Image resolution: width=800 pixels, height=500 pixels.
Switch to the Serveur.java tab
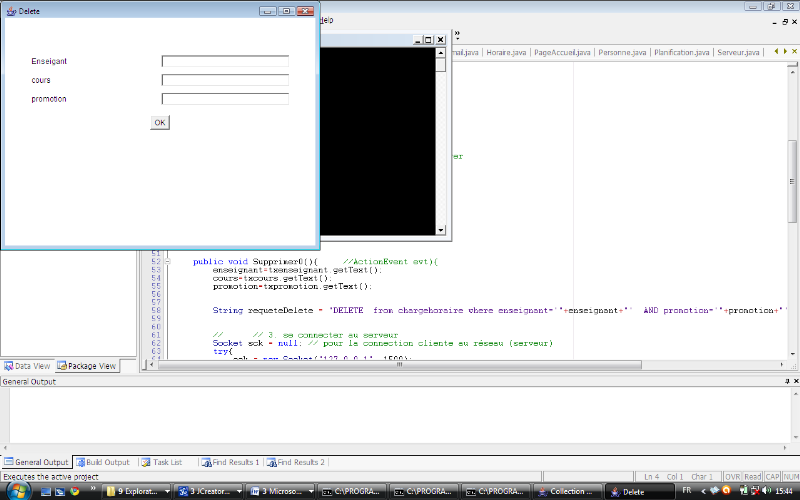(x=738, y=52)
